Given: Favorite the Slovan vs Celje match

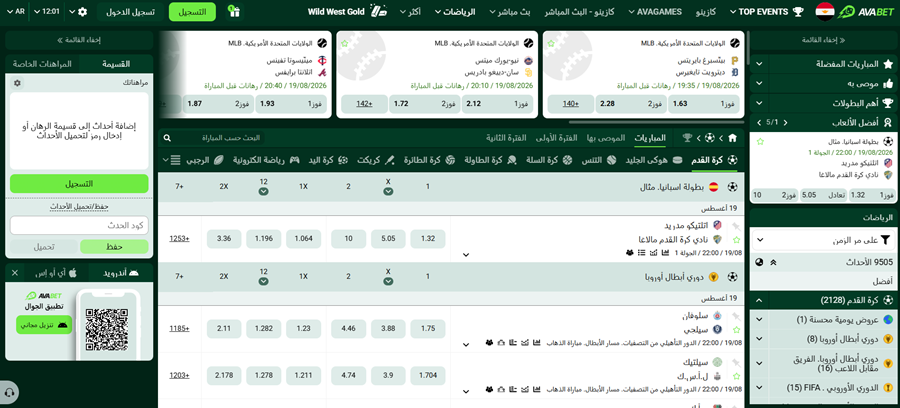Looking at the screenshot, I should click(736, 330).
